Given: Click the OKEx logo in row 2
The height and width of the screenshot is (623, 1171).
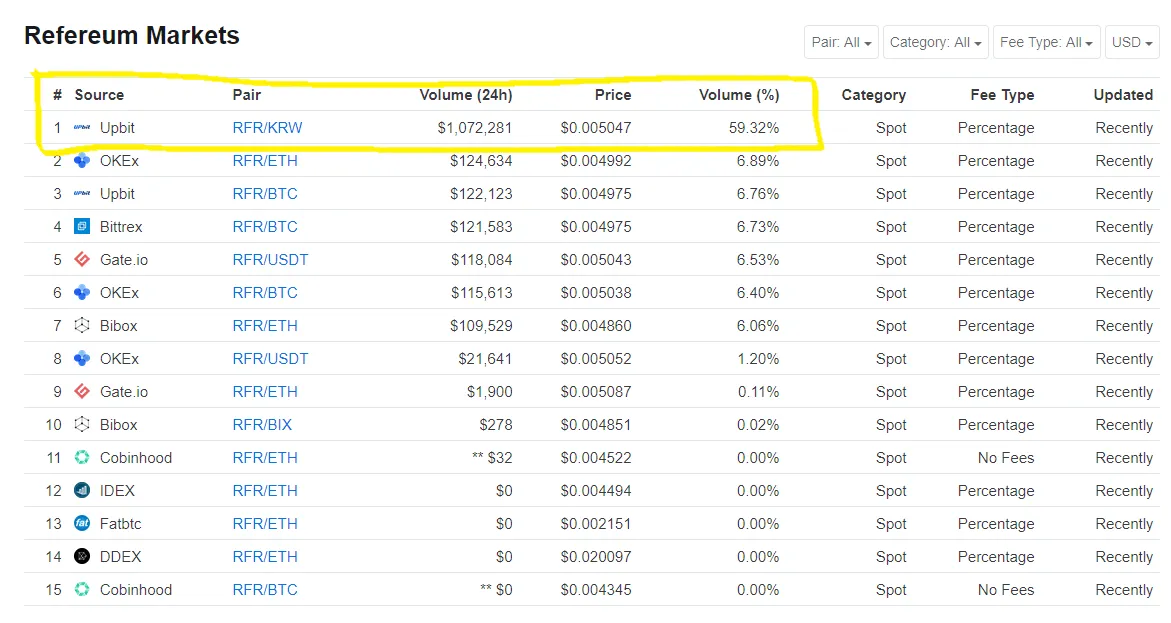Looking at the screenshot, I should pyautogui.click(x=82, y=161).
